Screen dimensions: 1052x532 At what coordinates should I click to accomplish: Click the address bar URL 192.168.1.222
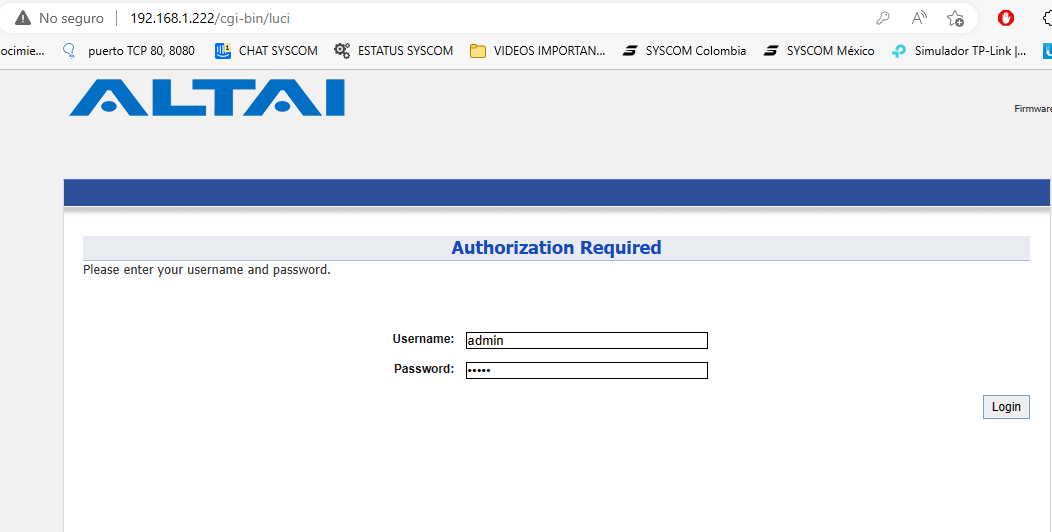coord(173,18)
